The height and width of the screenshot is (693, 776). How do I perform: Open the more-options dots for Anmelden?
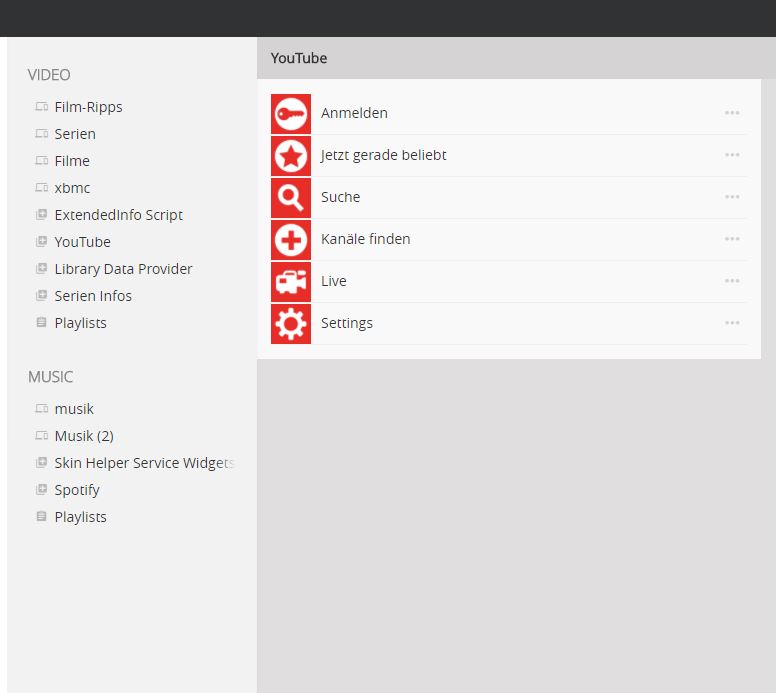[x=732, y=113]
